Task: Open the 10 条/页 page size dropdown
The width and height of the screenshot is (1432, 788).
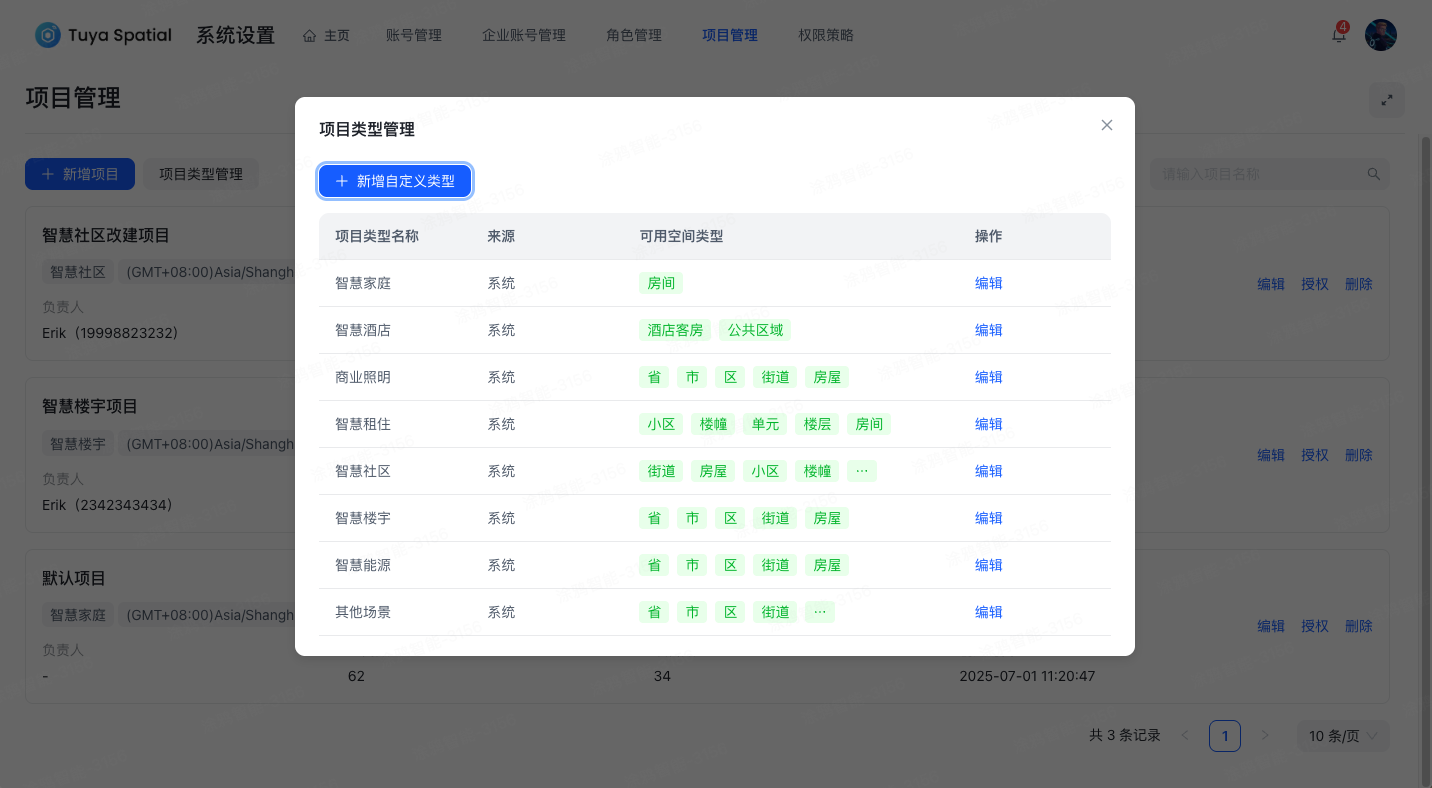Action: pos(1343,736)
